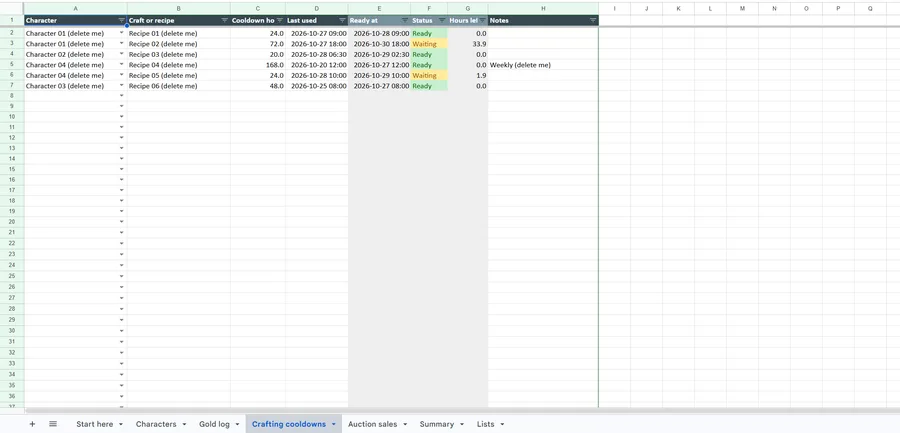Screen dimensions: 900x433
Task: Click cell Recipe 05 (delete me)
Action: (x=179, y=75)
